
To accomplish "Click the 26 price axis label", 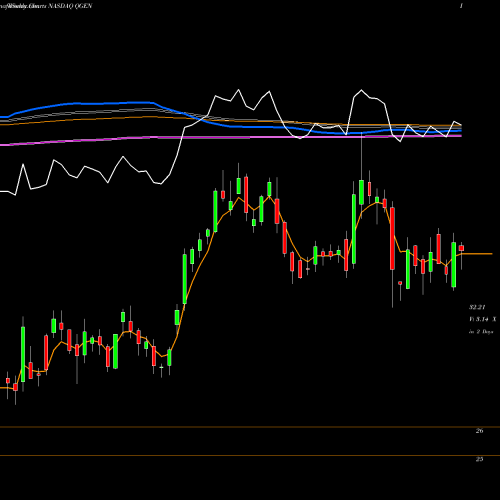I will coord(479,431).
